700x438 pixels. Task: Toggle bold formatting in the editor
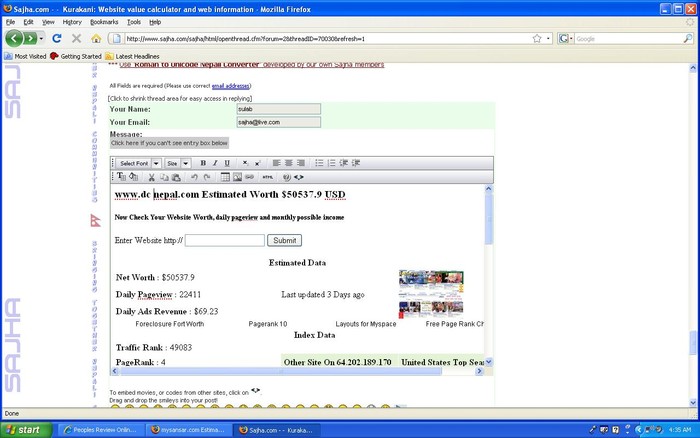click(x=203, y=163)
